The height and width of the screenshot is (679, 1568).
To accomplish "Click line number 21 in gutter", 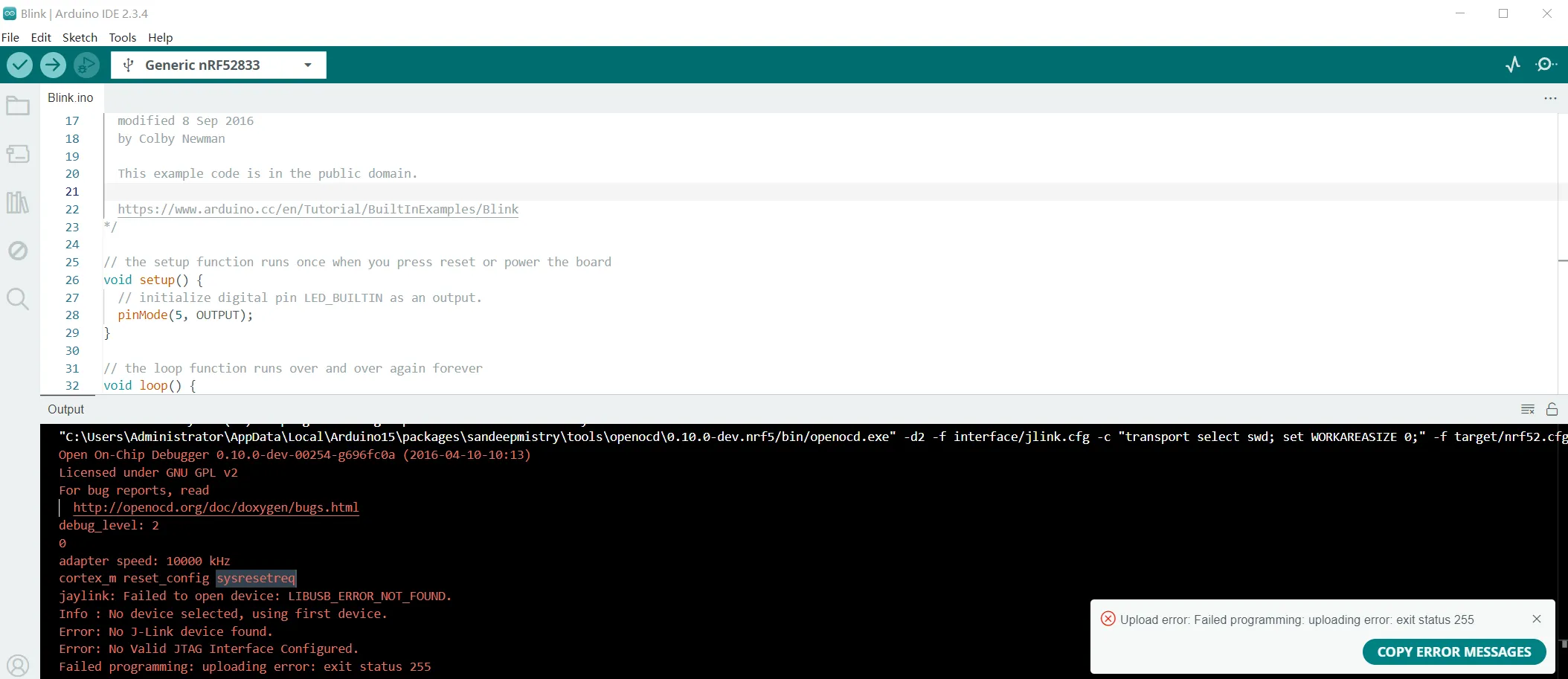I will pos(72,192).
